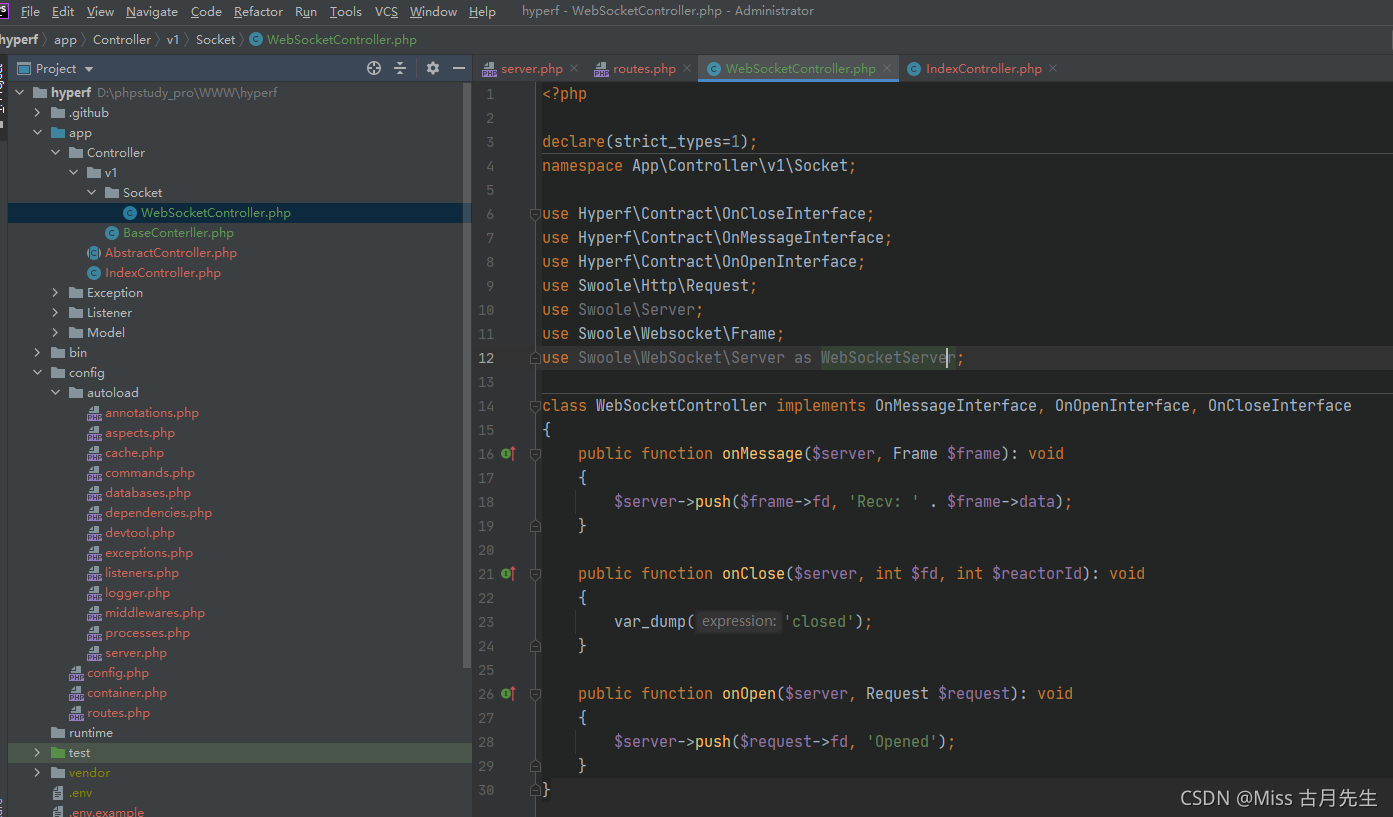Open the Navigate menu

(152, 11)
